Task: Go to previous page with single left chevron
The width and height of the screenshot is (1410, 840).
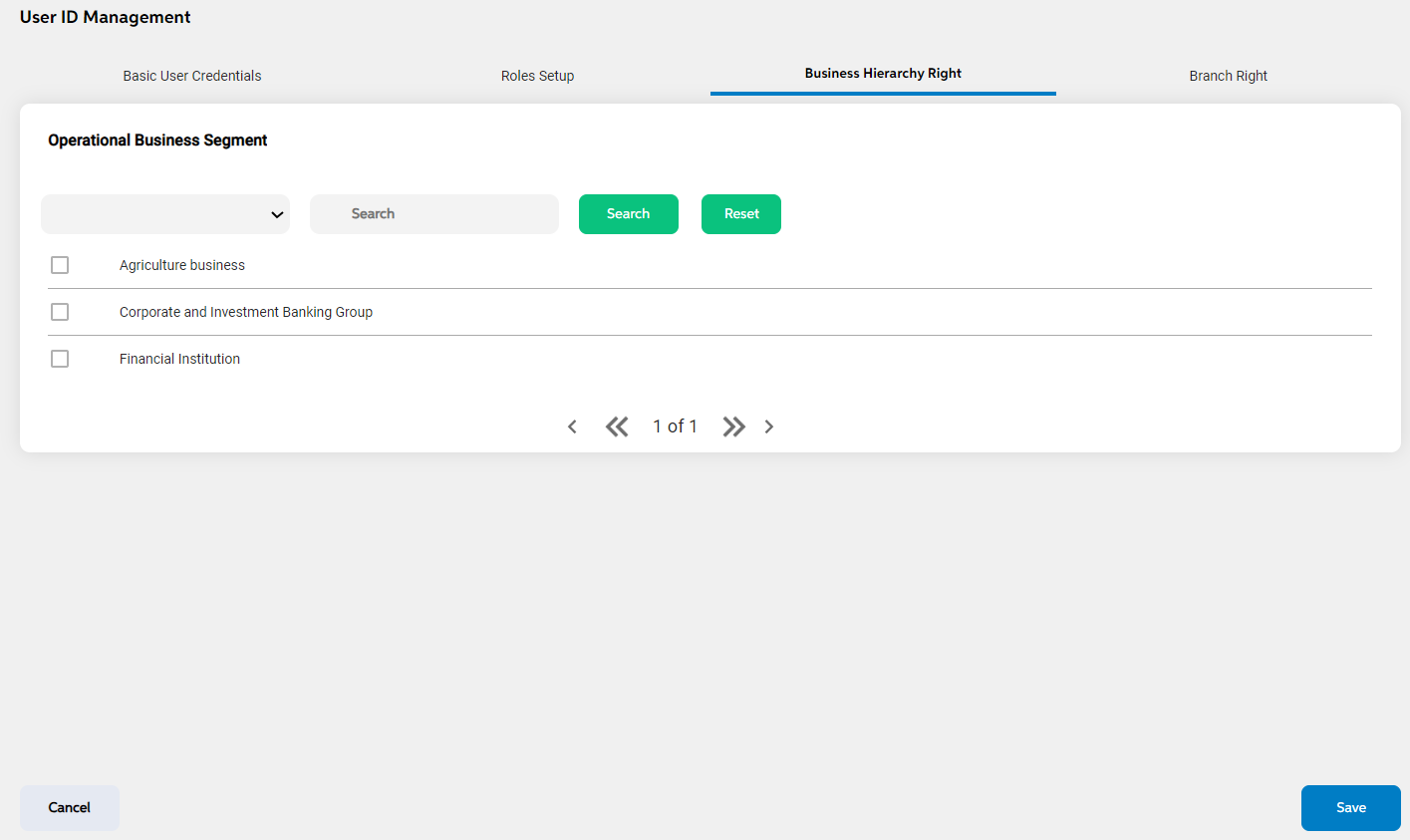Action: 572,426
